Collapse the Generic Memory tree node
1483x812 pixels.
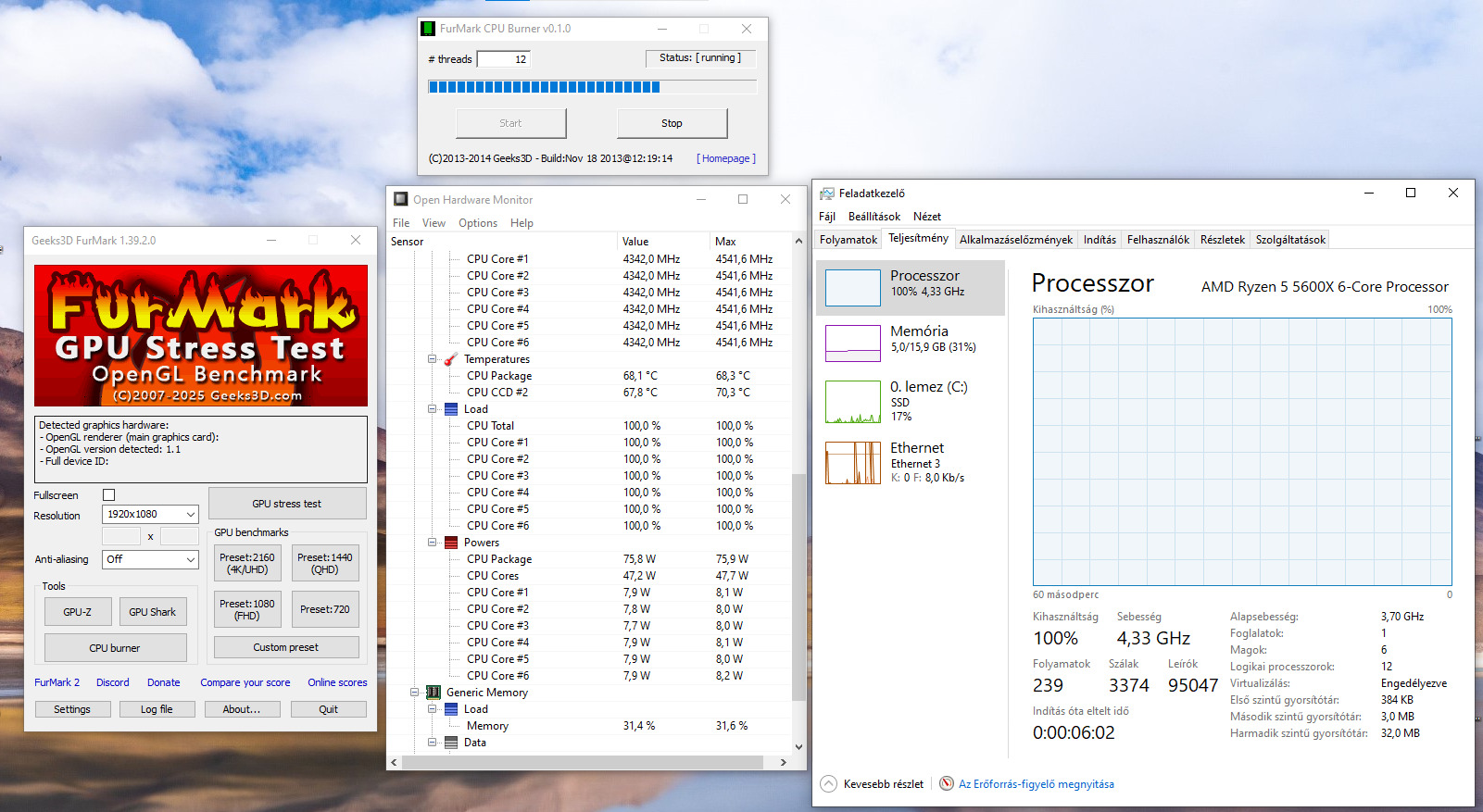pyautogui.click(x=415, y=693)
